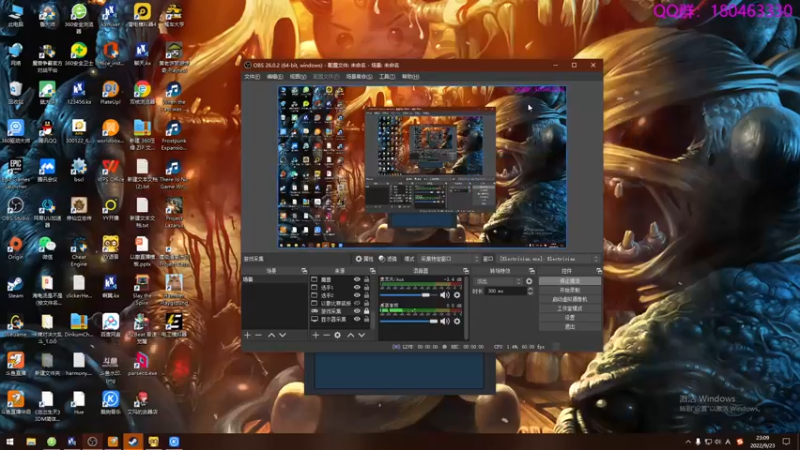
Task: Open transition properties gear icon
Action: coord(529,281)
